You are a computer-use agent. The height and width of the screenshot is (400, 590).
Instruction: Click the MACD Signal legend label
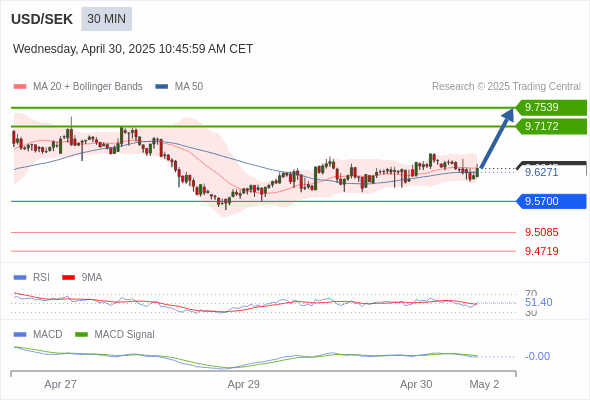125,335
